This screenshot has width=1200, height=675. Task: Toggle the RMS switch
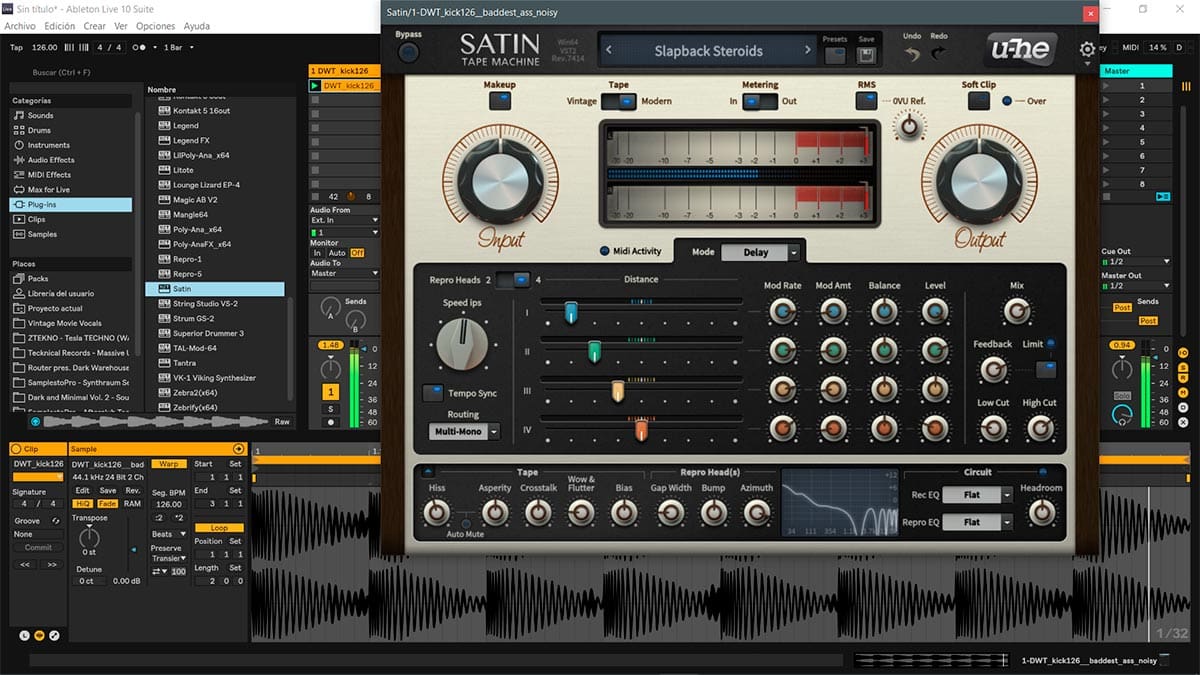[866, 101]
